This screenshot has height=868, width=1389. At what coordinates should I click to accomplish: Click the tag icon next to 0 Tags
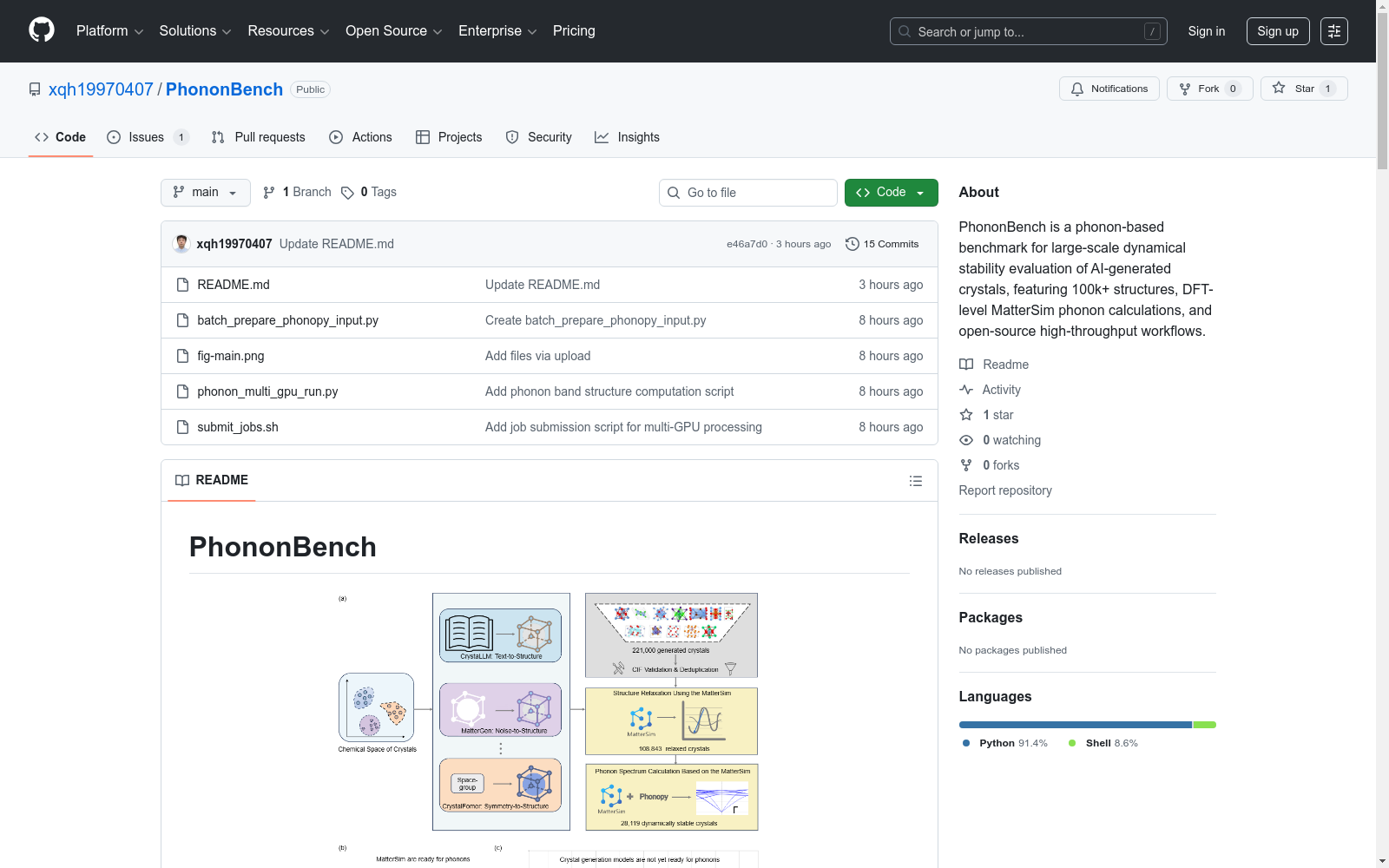coord(347,193)
